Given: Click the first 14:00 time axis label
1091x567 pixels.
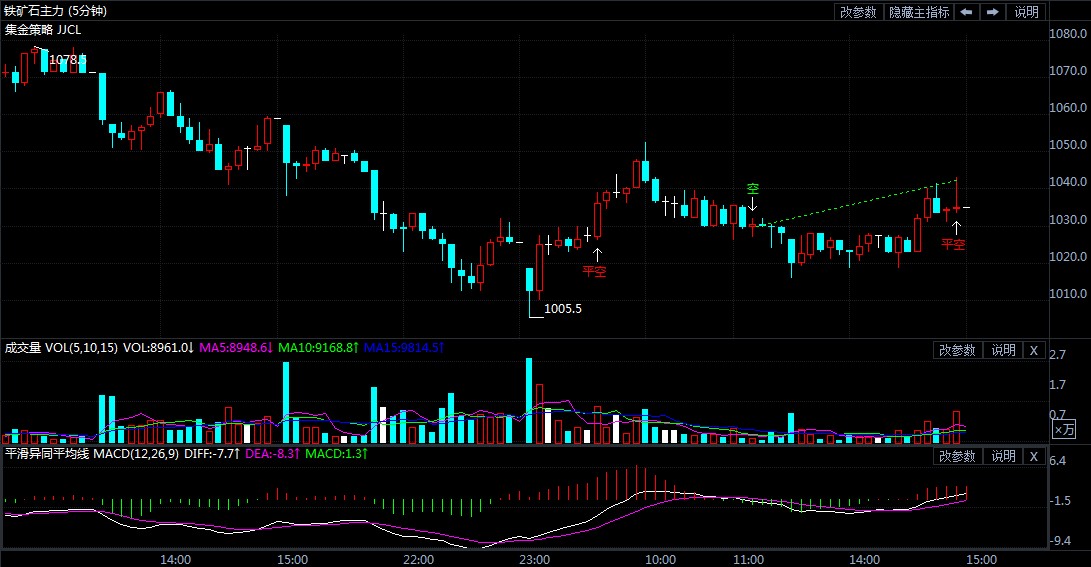Looking at the screenshot, I should click(x=175, y=559).
